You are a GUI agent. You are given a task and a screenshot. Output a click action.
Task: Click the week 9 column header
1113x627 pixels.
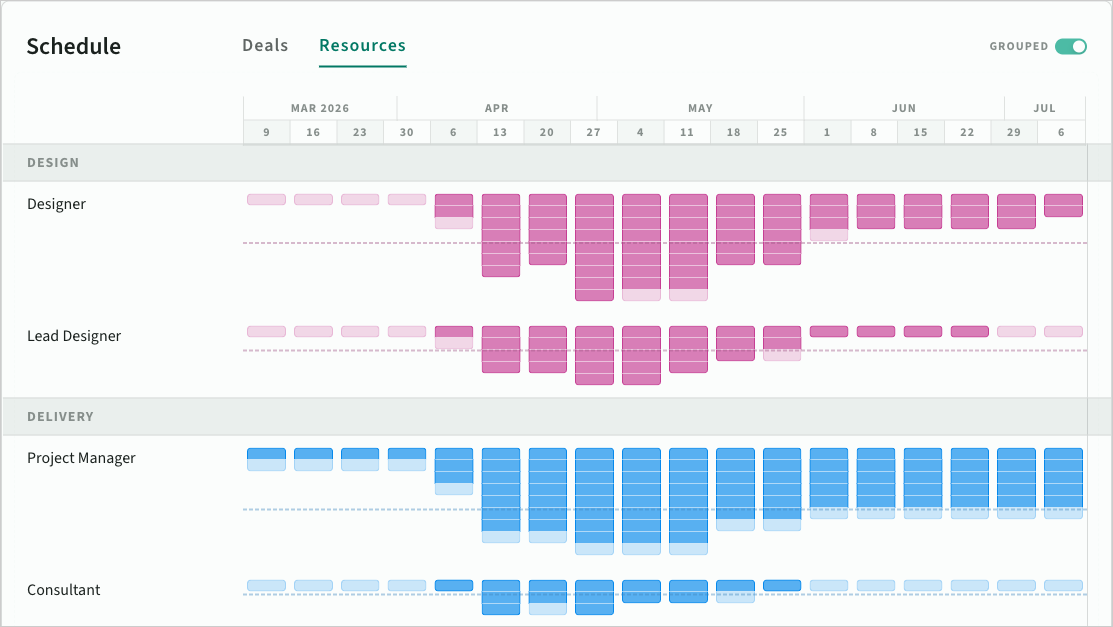tap(267, 132)
